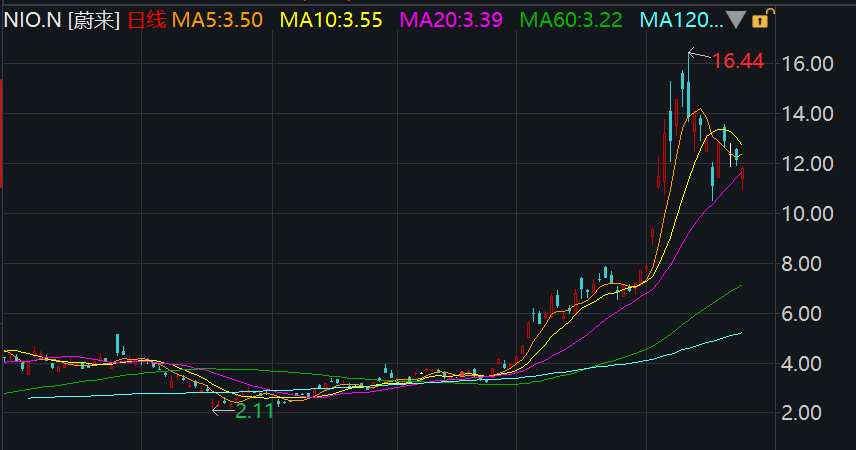Click the 2.00 price axis label
The image size is (856, 450).
pyautogui.click(x=801, y=413)
